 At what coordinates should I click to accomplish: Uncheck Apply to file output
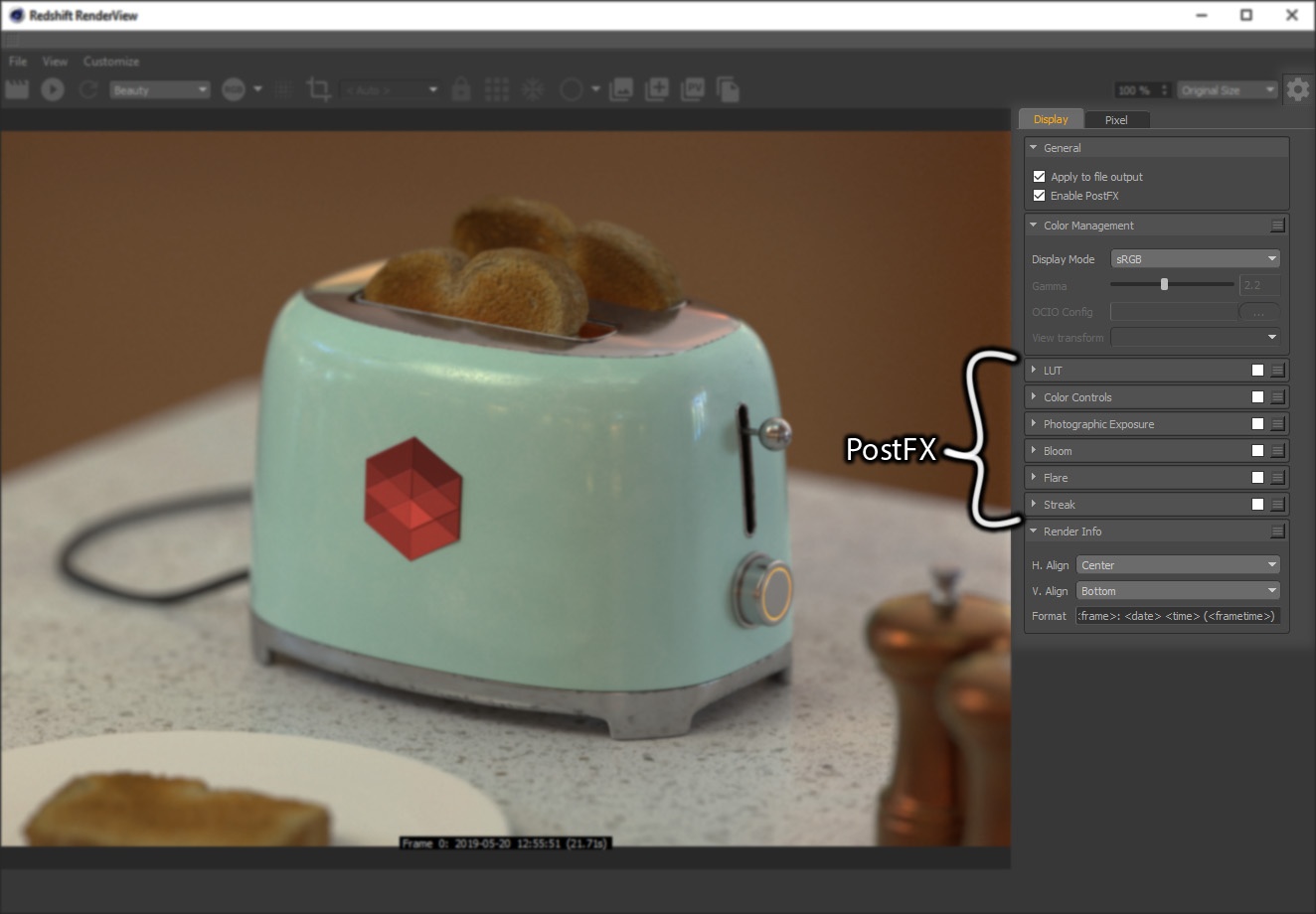[1040, 177]
